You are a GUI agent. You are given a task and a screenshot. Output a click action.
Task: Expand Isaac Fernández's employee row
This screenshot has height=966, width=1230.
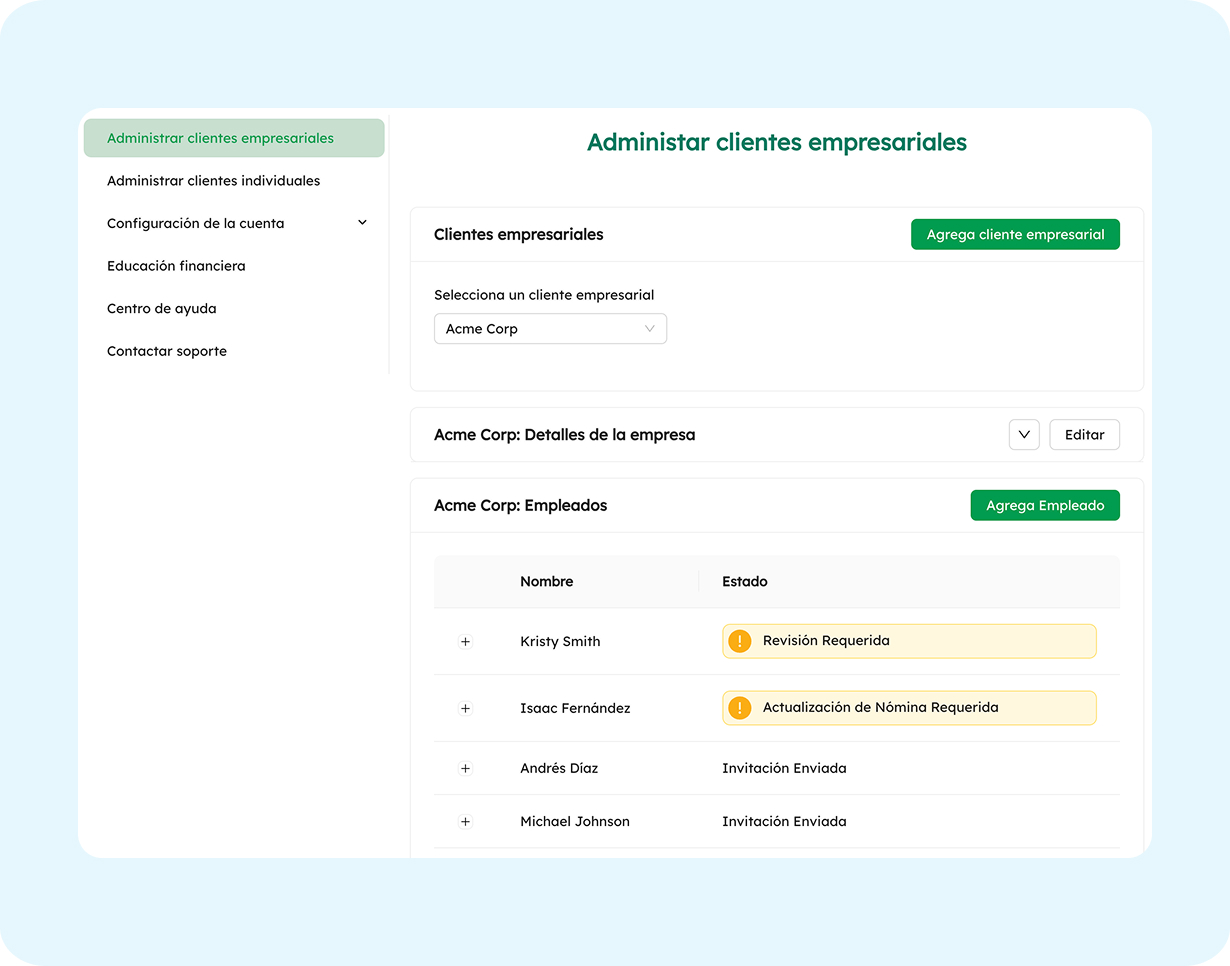pyautogui.click(x=465, y=707)
